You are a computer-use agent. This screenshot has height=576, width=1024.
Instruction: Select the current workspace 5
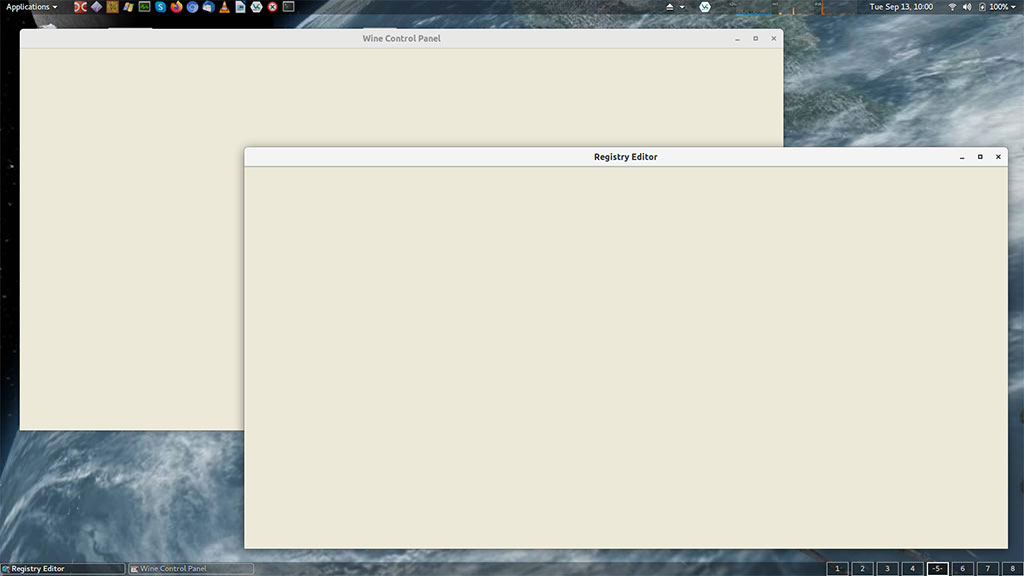(x=938, y=569)
